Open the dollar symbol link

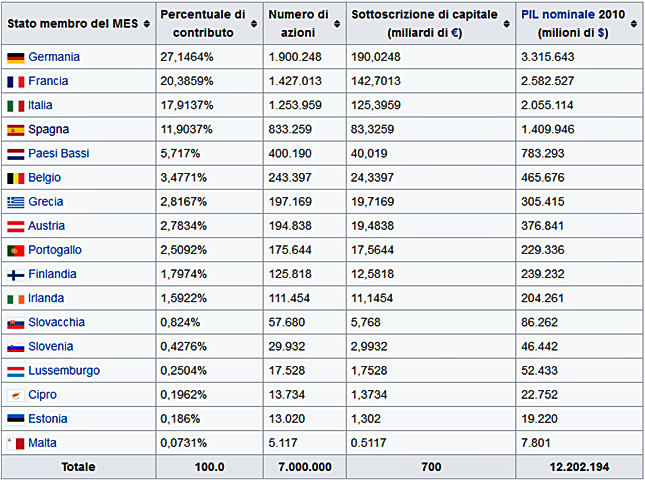tap(601, 32)
